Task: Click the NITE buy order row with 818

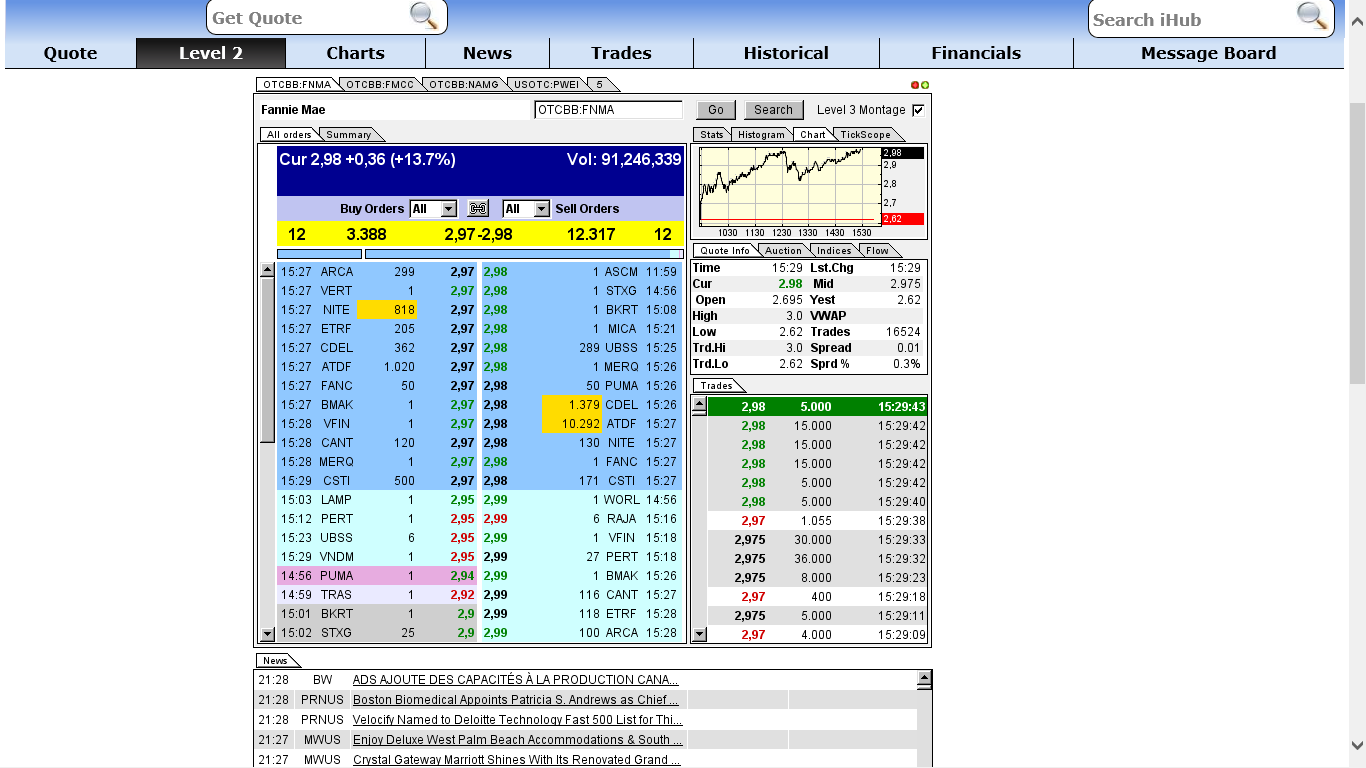Action: point(377,310)
